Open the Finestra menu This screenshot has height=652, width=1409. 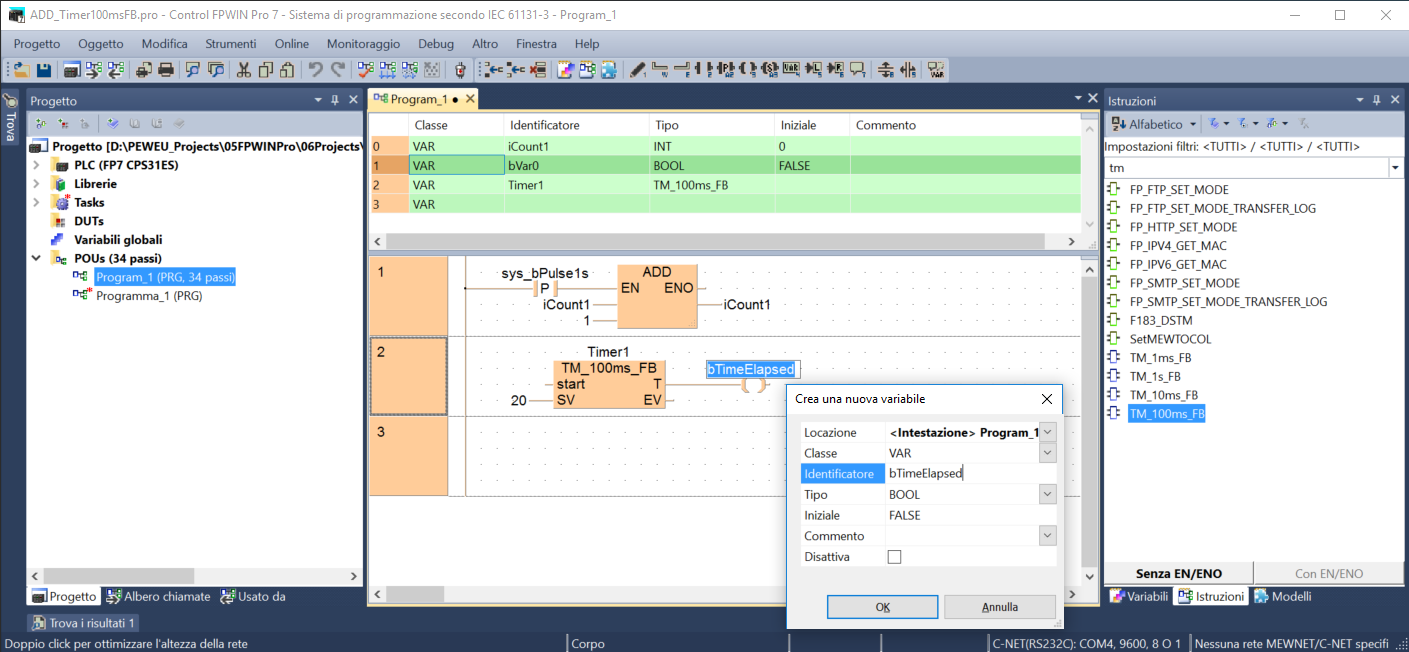pos(536,44)
